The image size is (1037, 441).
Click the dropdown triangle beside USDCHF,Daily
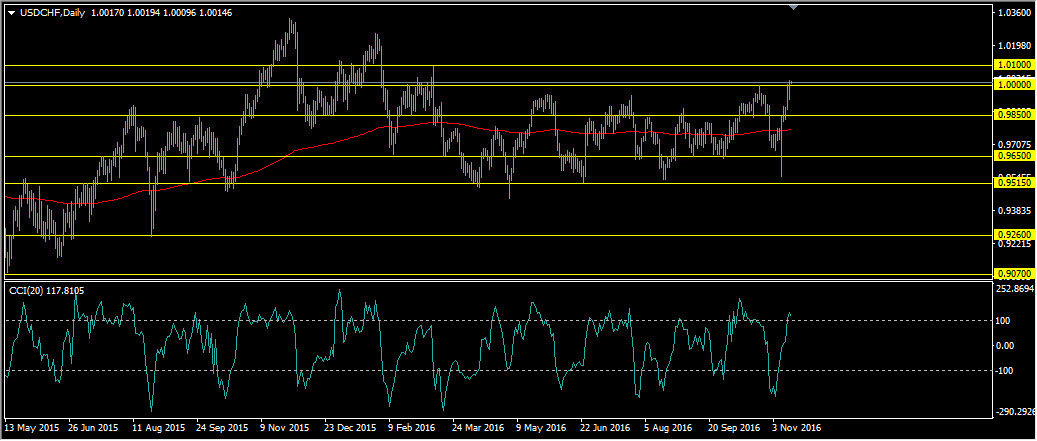tap(11, 12)
